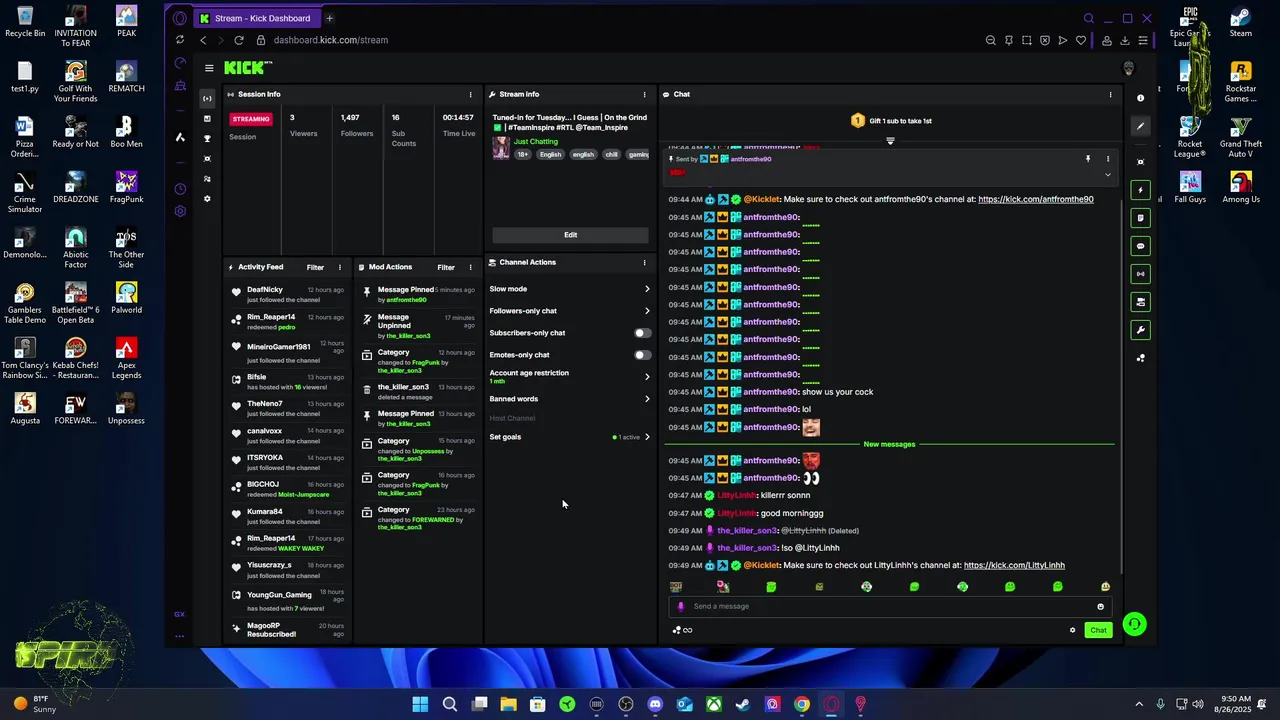Toggle Emotes-only chat switch
Screen dimensions: 1280x720
pos(642,355)
